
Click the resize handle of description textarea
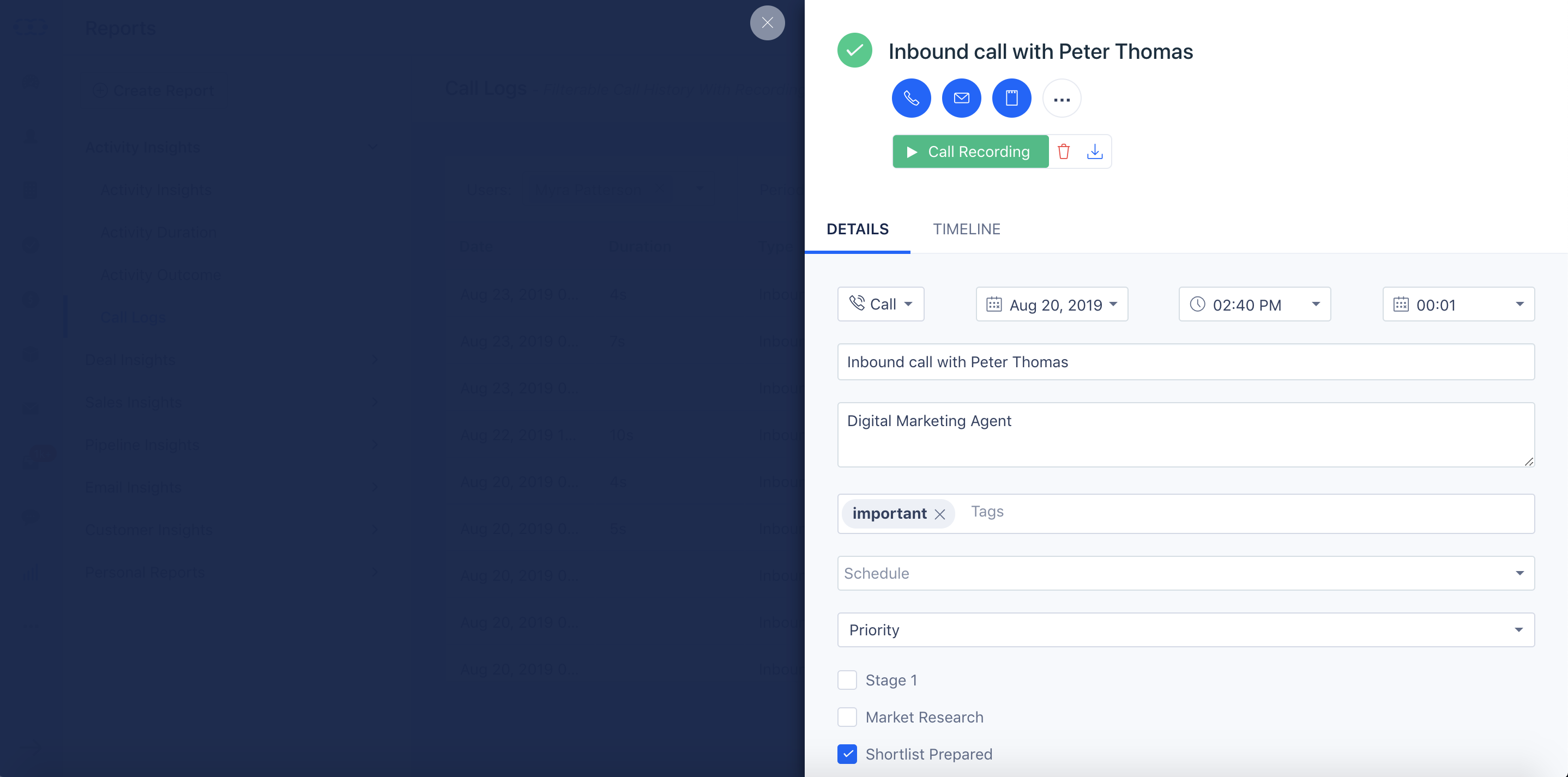1528,462
